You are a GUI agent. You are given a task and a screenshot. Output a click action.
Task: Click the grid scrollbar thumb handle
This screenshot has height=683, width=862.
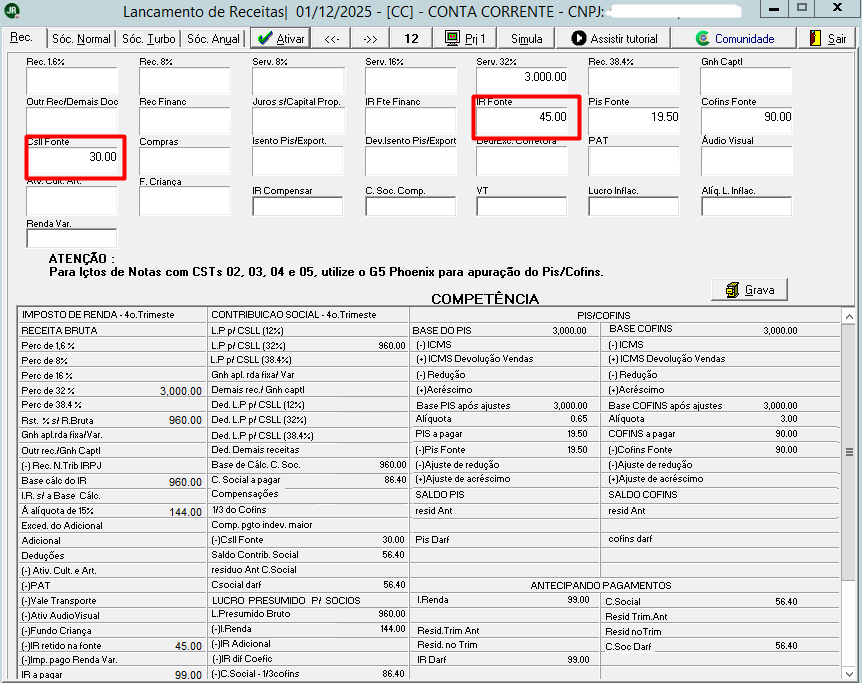[849, 452]
